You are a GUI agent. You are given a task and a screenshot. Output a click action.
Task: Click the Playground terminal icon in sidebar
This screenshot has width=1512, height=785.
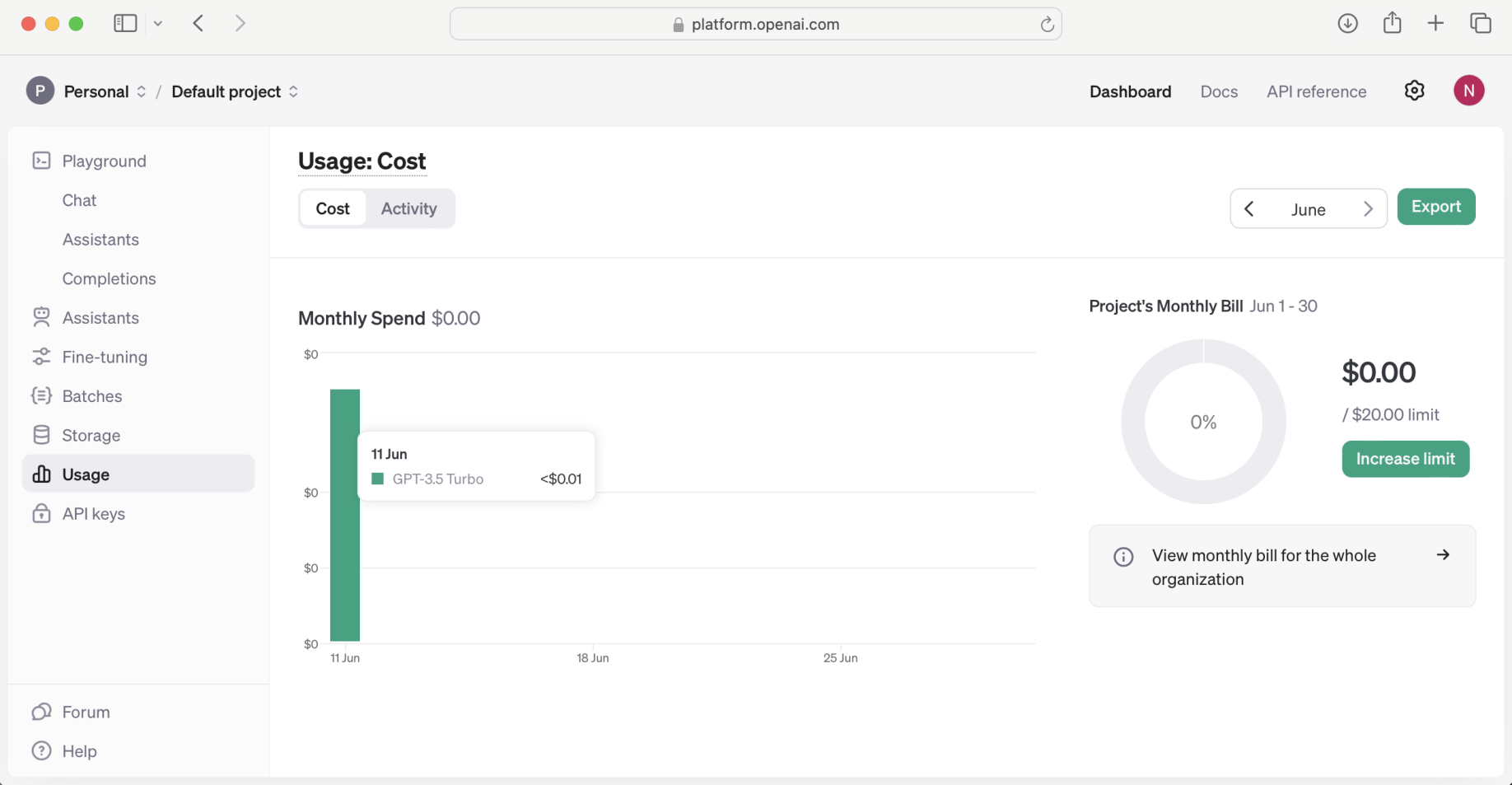[41, 161]
